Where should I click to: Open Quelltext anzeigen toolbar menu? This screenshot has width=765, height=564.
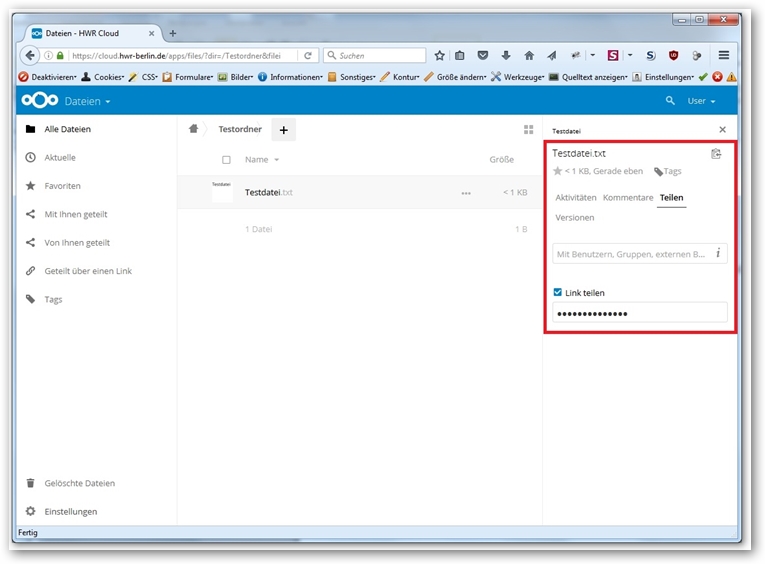(x=588, y=77)
